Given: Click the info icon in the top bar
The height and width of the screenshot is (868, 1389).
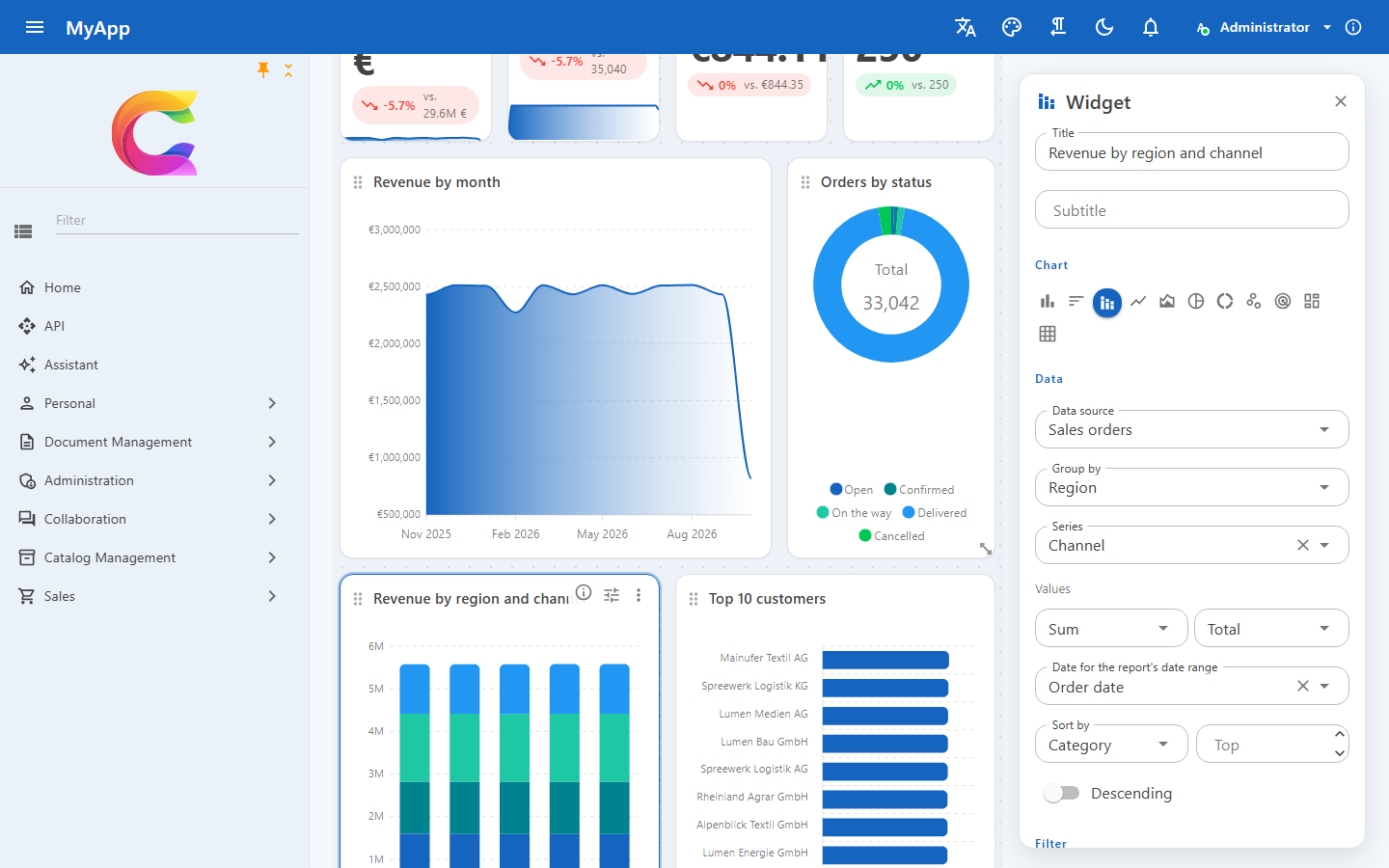Looking at the screenshot, I should (x=1353, y=27).
